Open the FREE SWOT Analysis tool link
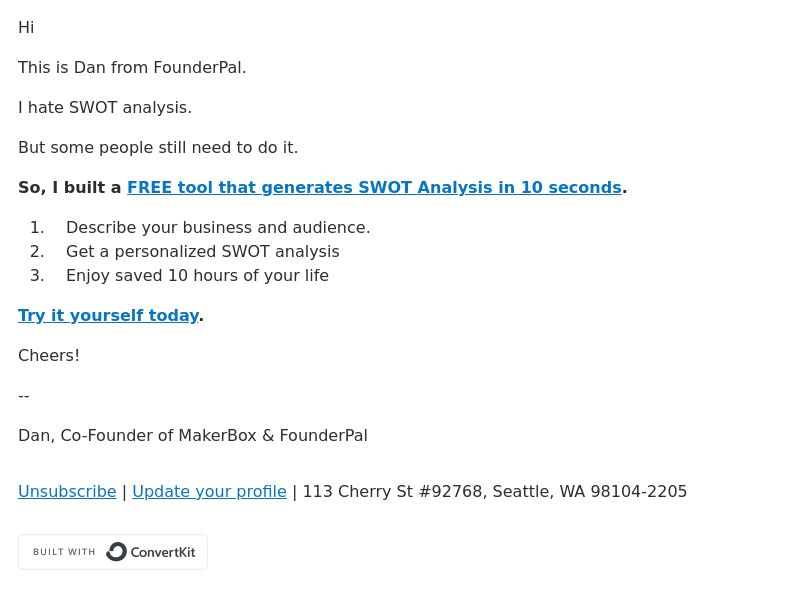 pyautogui.click(x=374, y=188)
